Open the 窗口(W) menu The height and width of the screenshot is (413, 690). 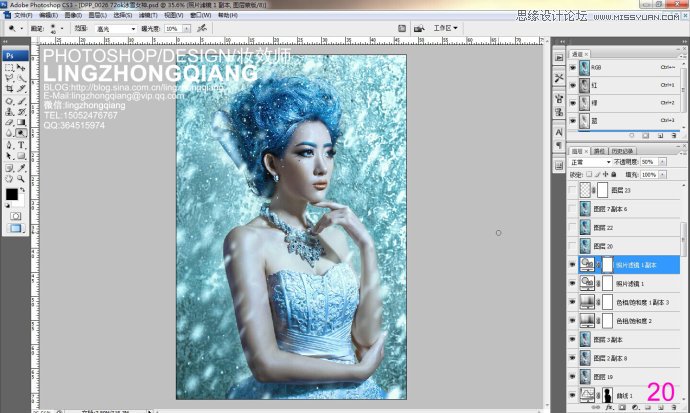pos(201,15)
